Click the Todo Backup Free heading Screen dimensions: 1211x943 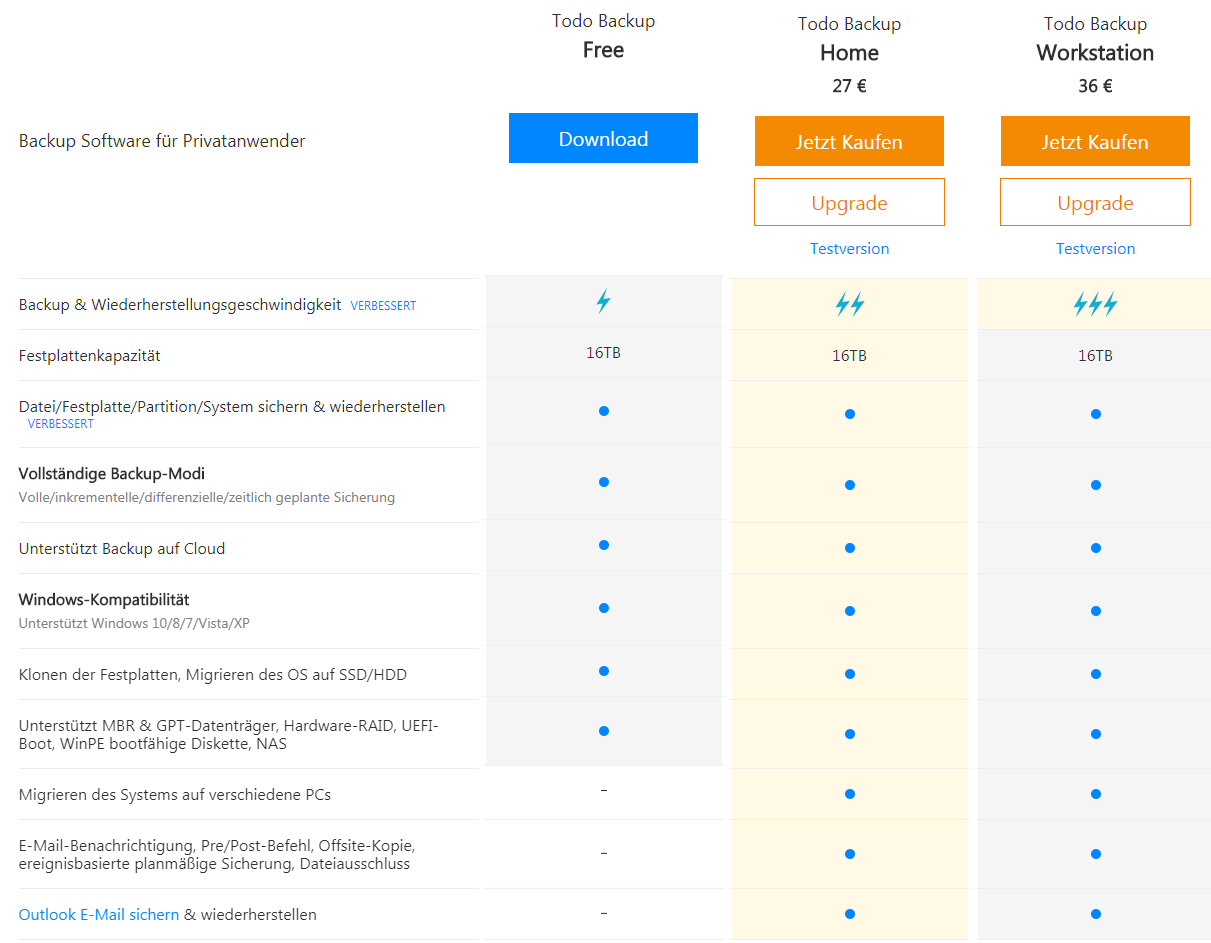pyautogui.click(x=603, y=36)
